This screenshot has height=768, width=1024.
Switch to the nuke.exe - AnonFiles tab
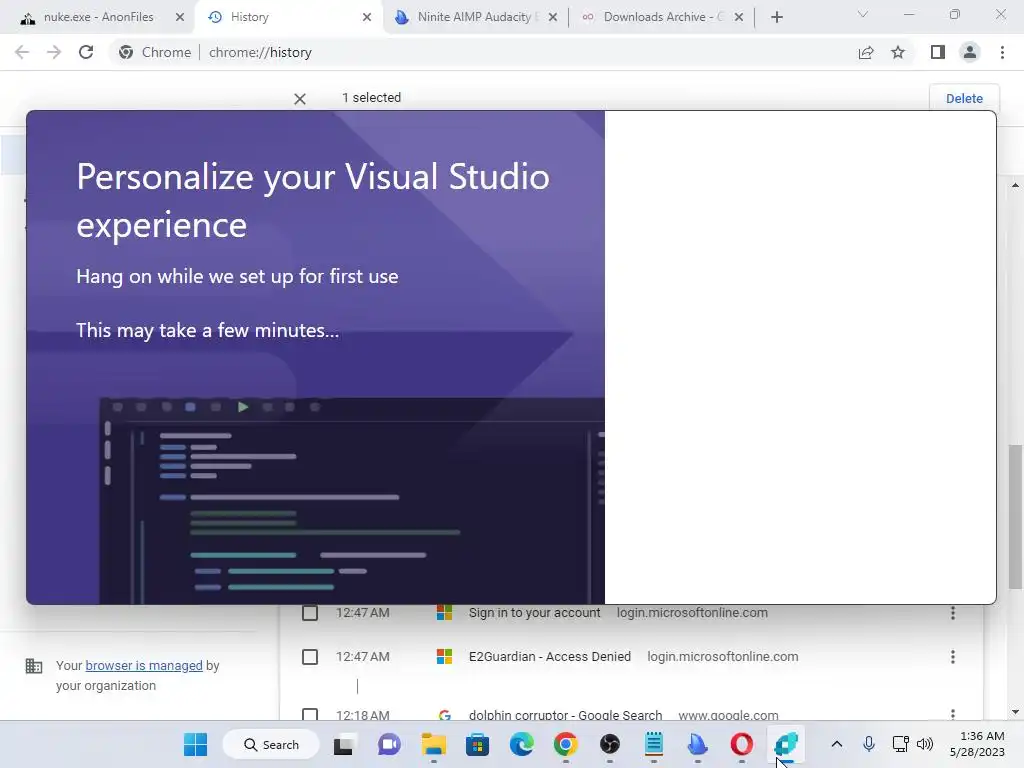[98, 17]
